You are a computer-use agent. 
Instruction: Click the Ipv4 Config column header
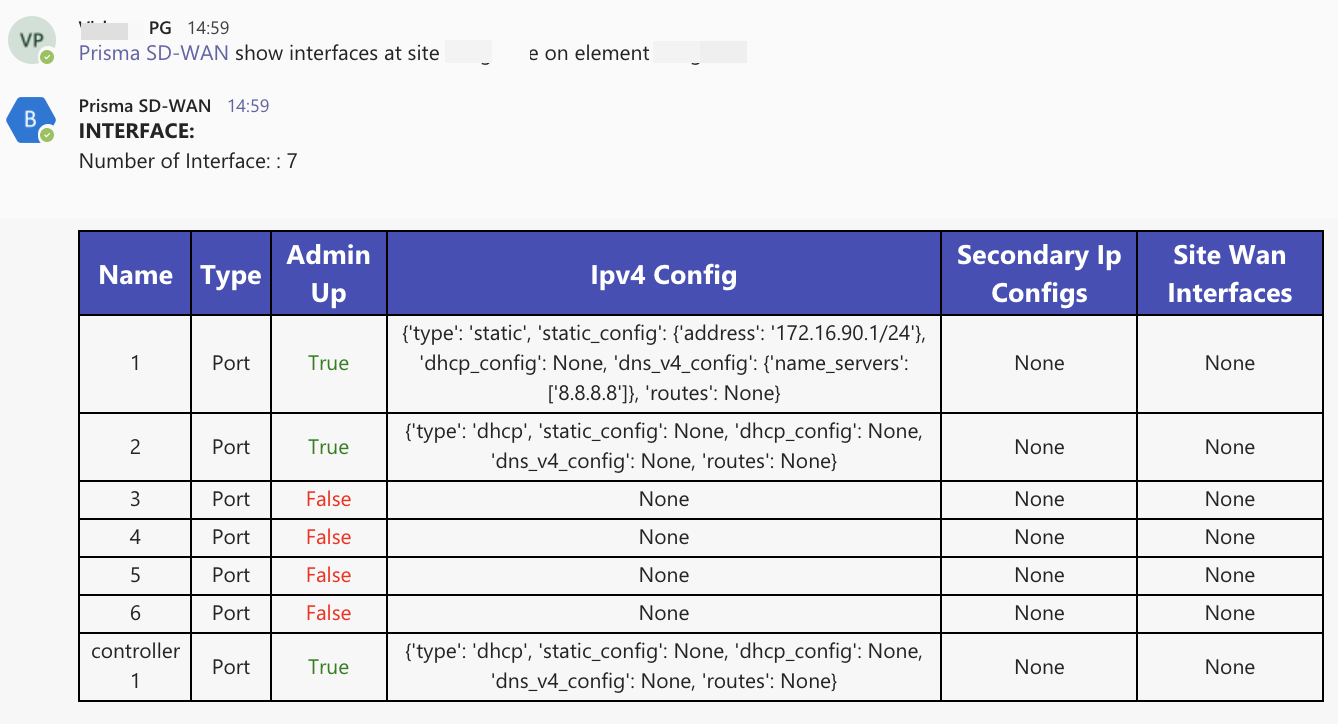click(x=663, y=275)
